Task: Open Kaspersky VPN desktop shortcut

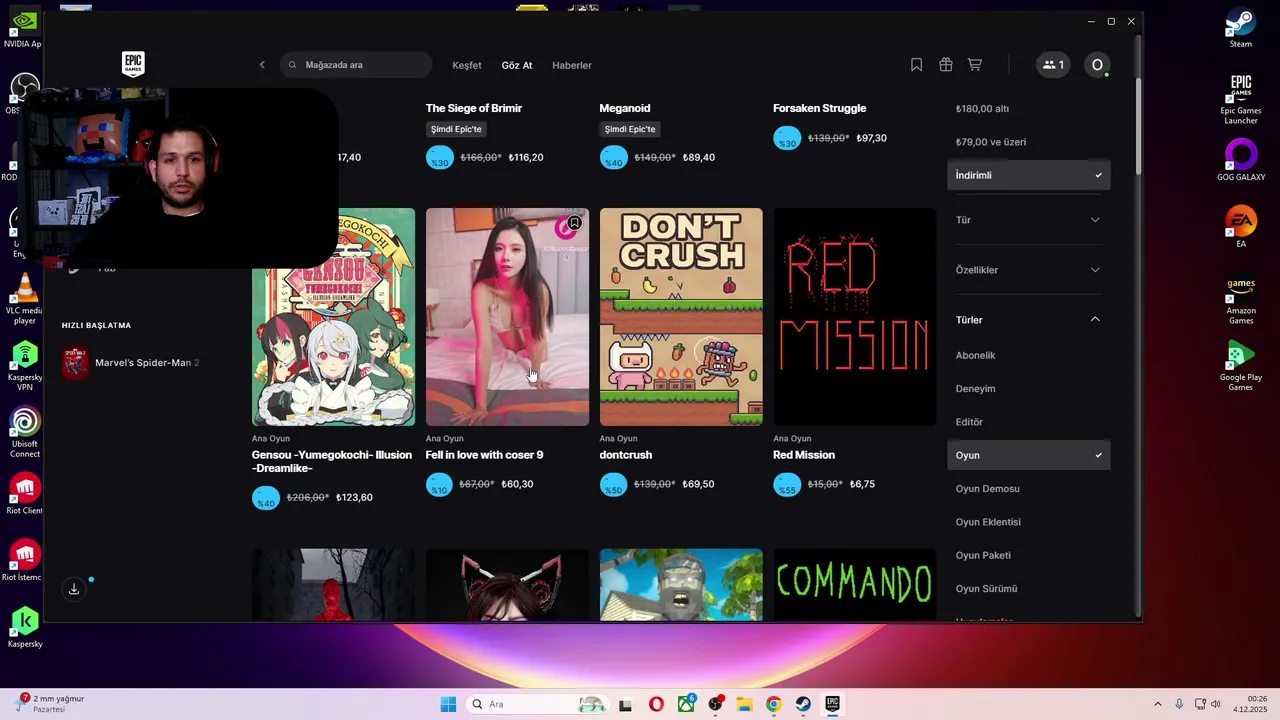Action: (x=24, y=366)
